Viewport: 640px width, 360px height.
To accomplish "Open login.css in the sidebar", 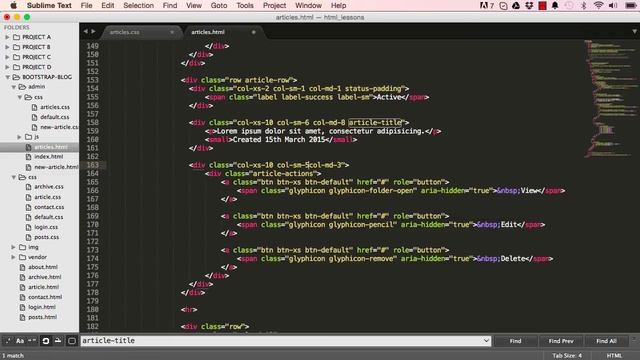I will (46, 227).
